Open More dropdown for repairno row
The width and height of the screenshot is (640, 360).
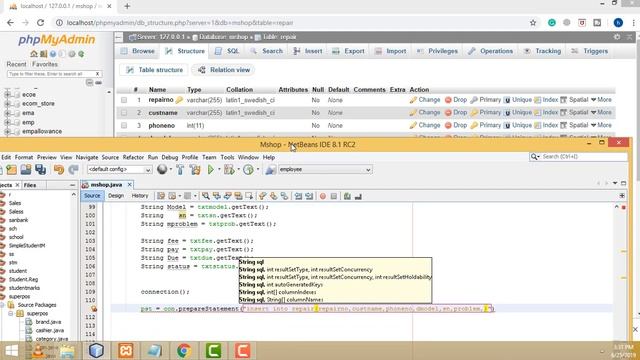pyautogui.click(x=601, y=100)
